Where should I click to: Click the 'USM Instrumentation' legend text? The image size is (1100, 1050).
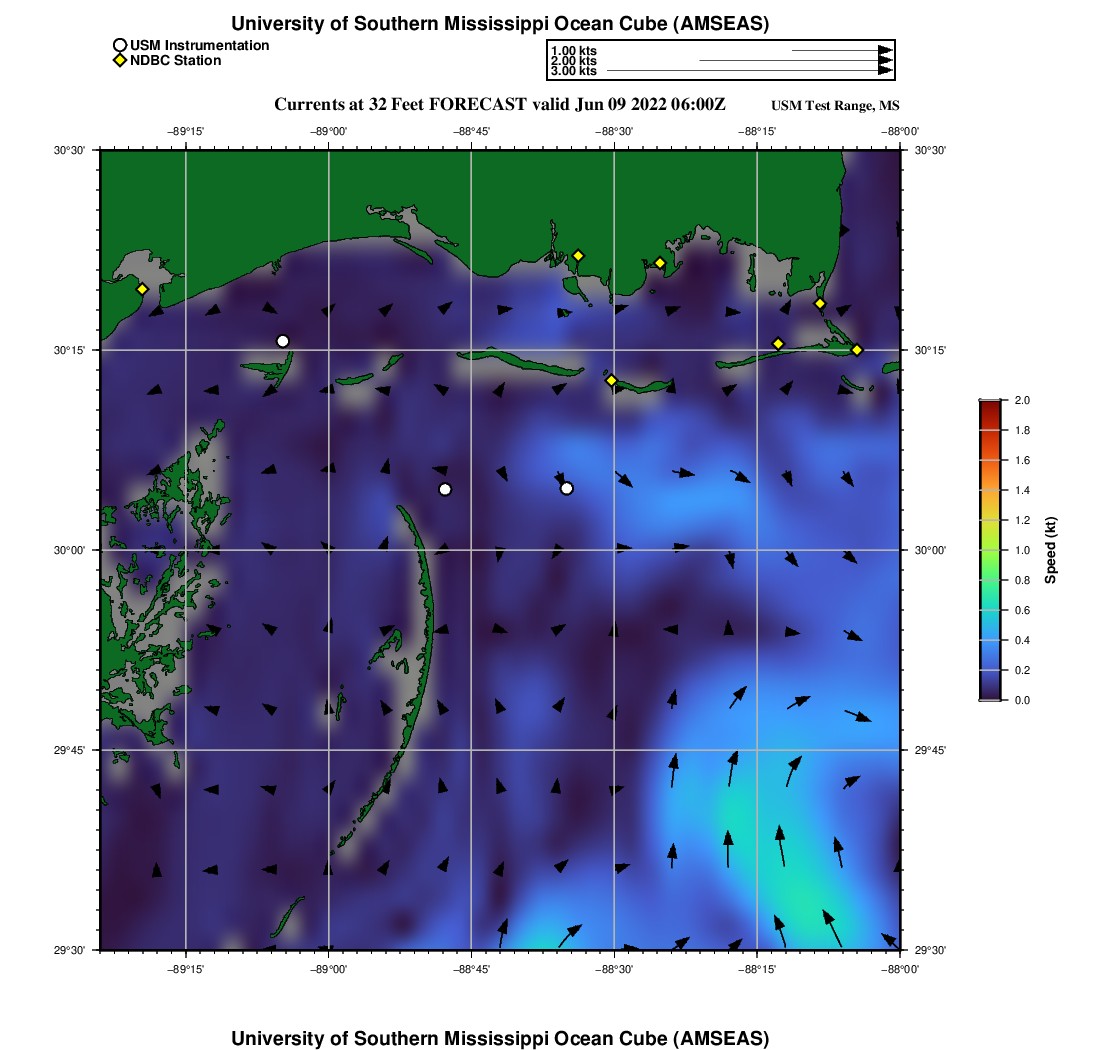[x=199, y=46]
